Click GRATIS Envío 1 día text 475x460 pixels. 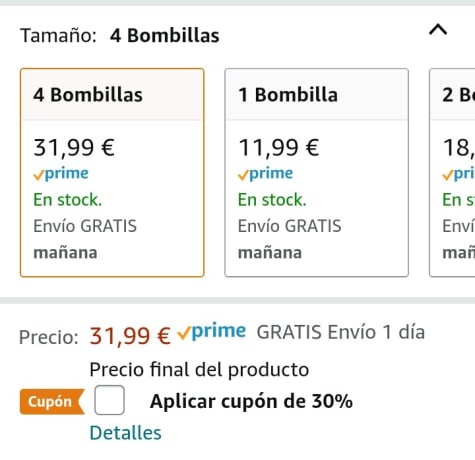(341, 332)
